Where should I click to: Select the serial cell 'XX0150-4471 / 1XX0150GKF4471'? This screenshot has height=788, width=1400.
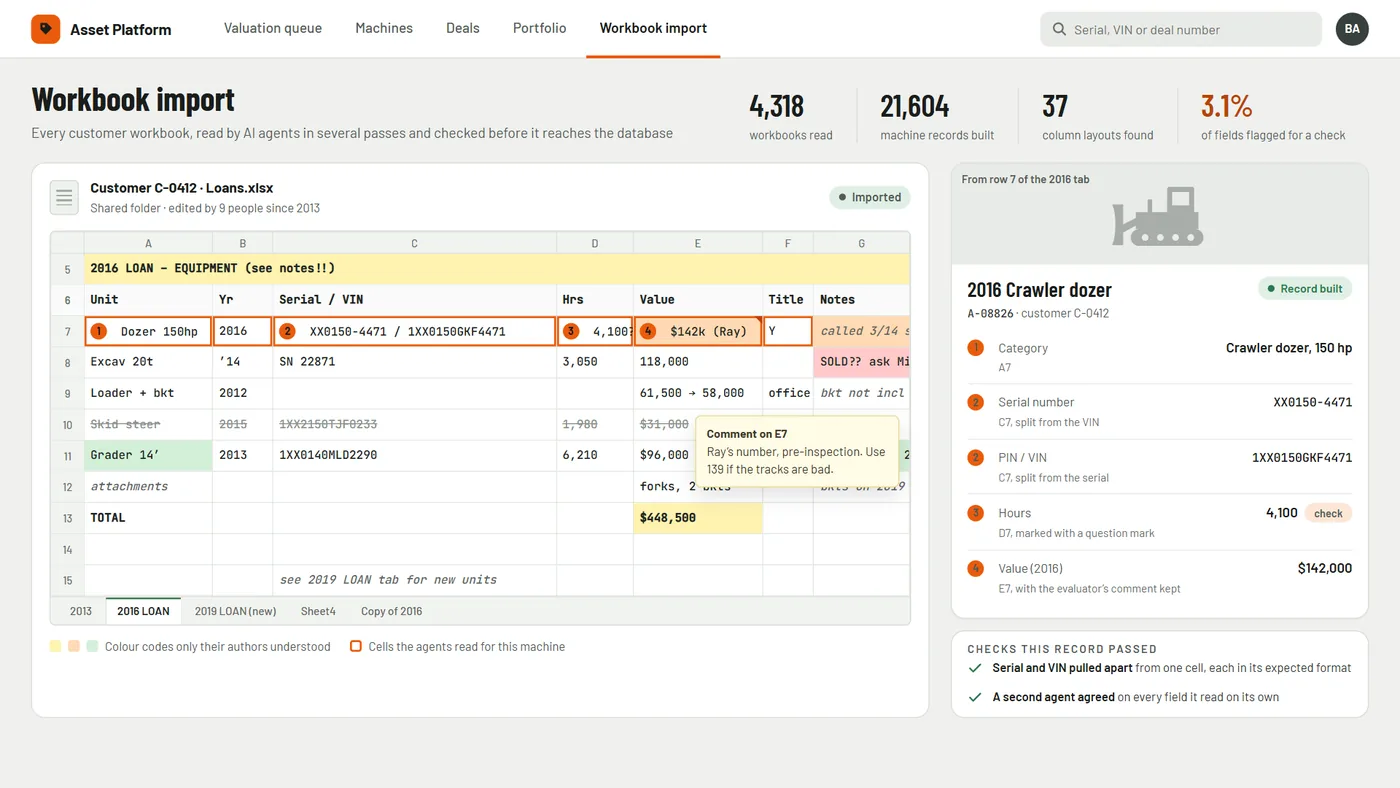pos(414,331)
